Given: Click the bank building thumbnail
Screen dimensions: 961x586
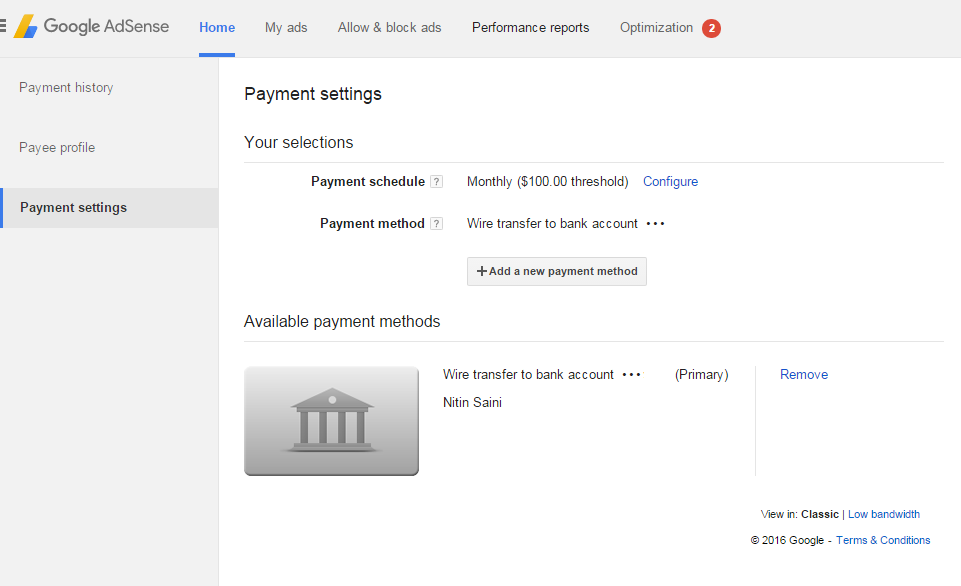Looking at the screenshot, I should point(332,421).
